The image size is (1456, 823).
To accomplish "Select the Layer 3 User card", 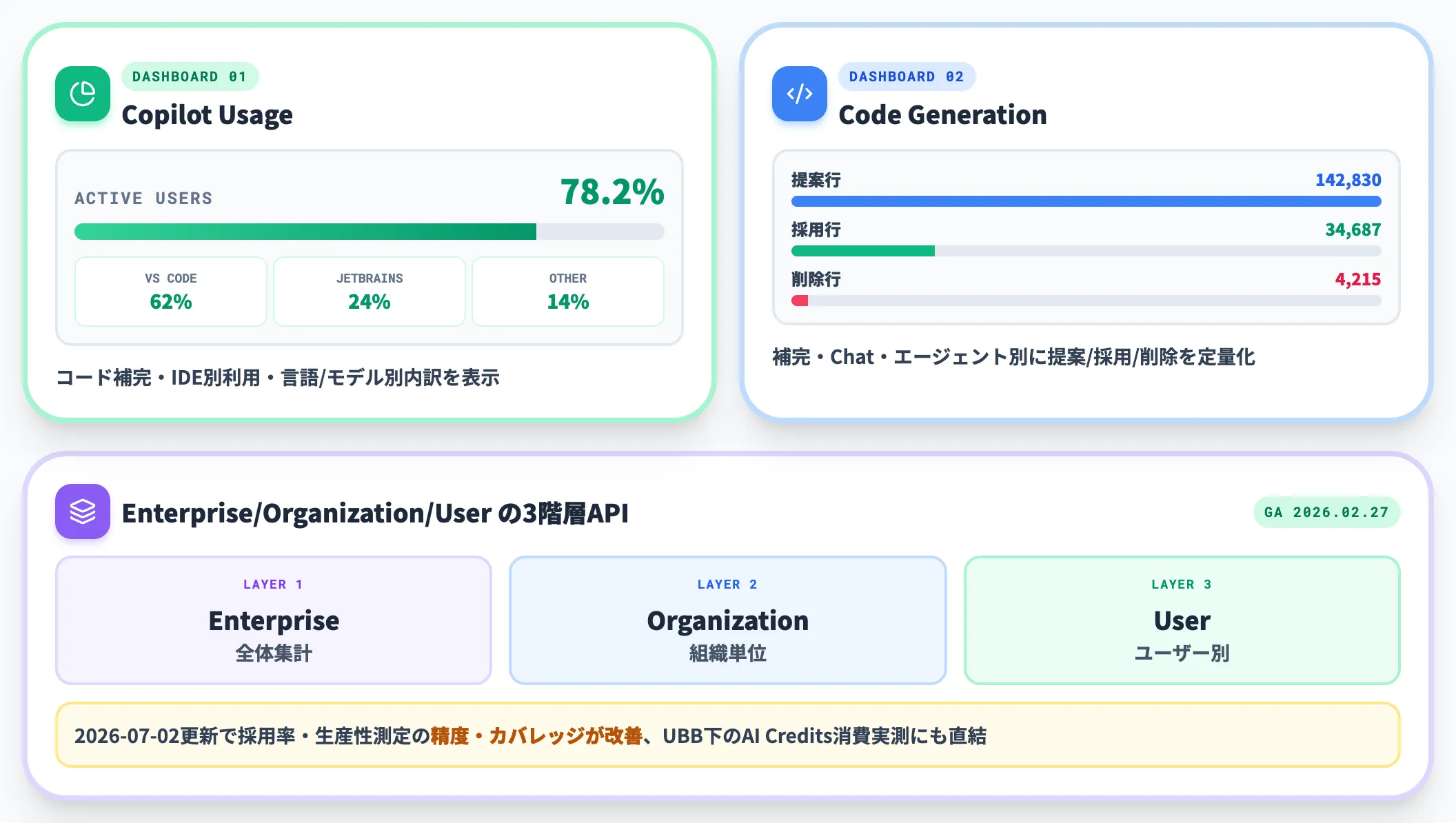I will tap(1182, 620).
